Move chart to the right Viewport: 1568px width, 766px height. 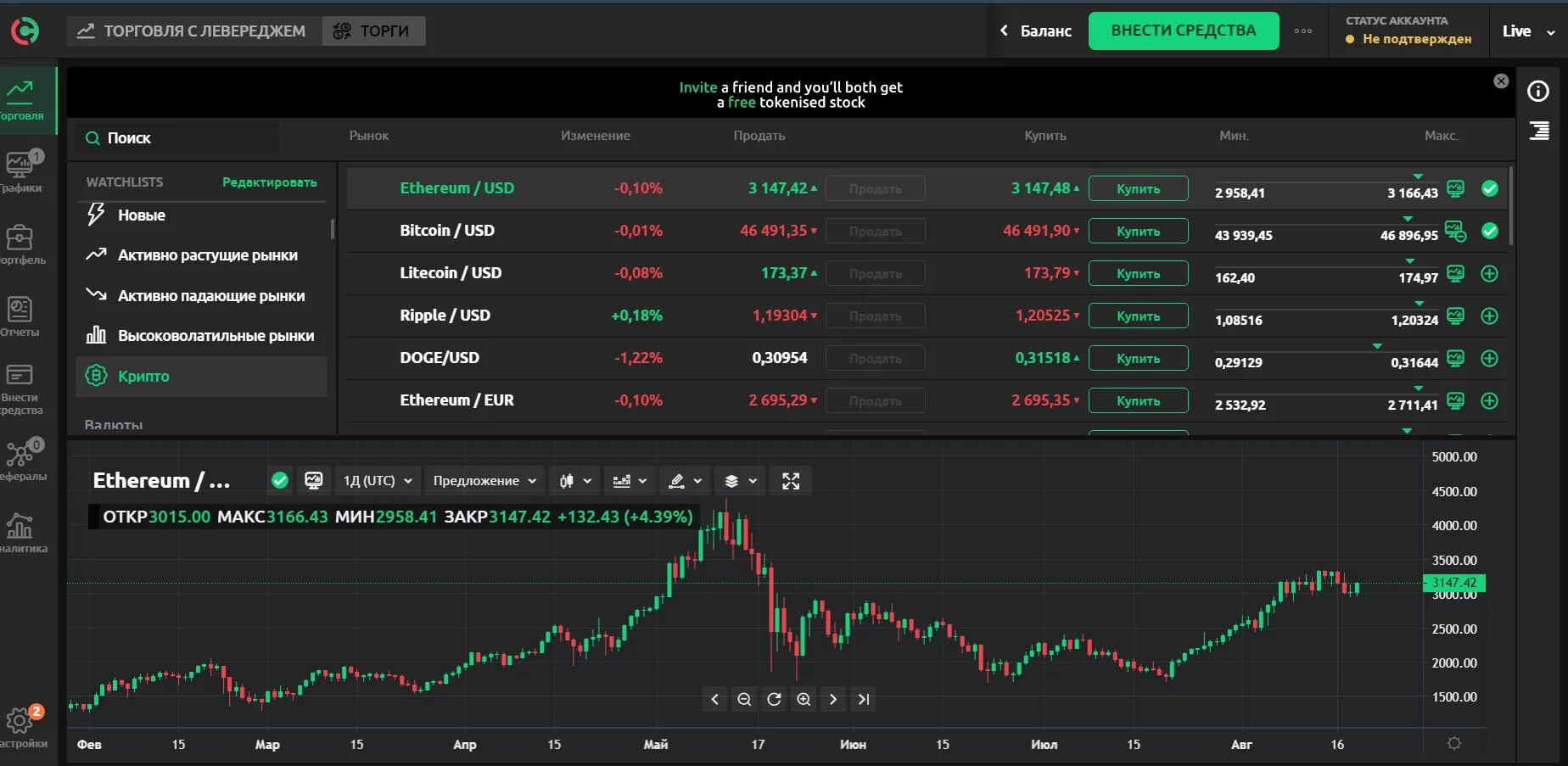point(833,699)
